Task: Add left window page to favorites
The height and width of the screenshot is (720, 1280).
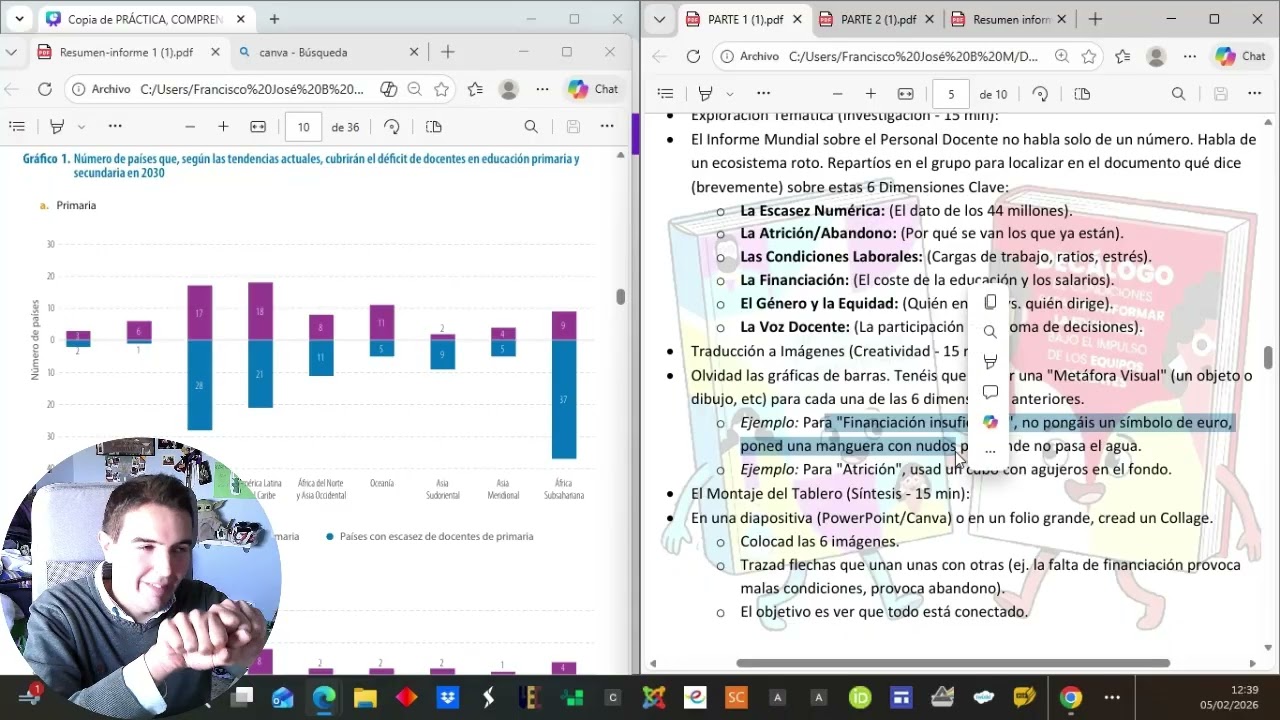Action: (441, 89)
